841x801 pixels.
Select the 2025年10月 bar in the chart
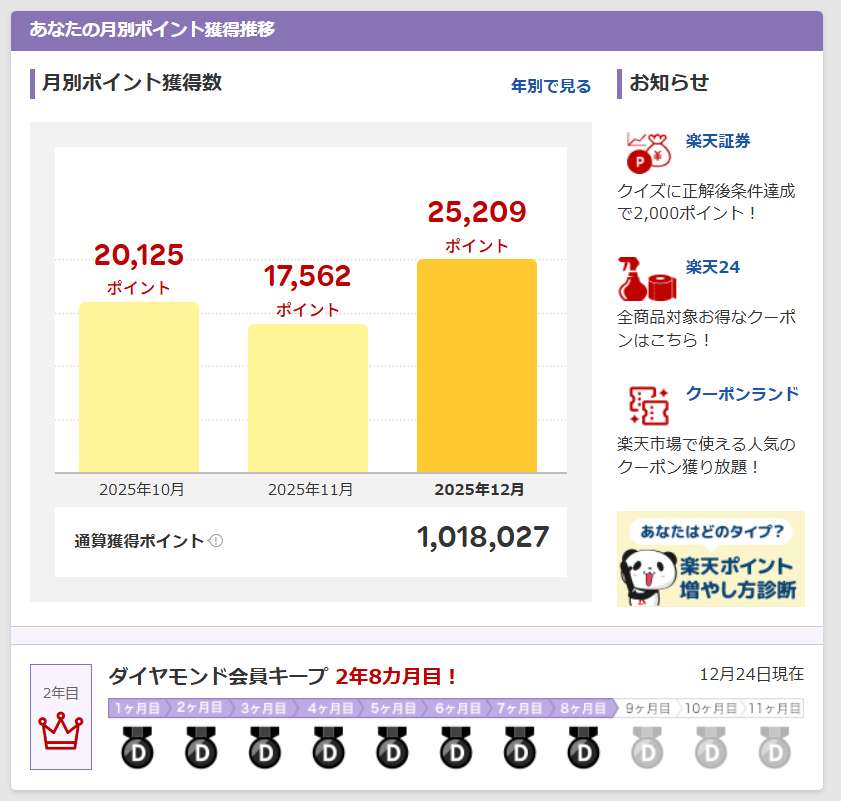139,387
